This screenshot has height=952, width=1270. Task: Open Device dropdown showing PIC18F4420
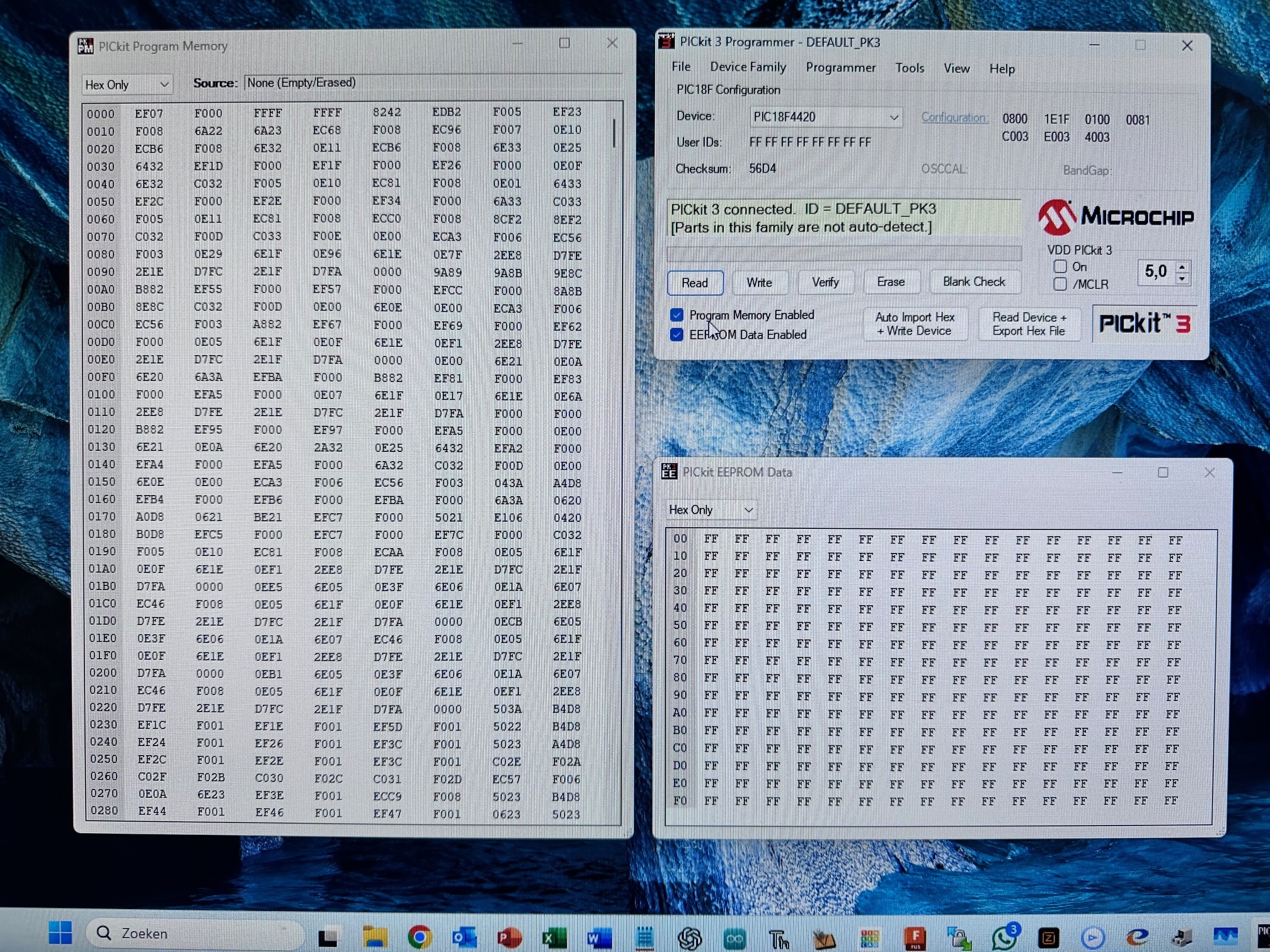826,117
